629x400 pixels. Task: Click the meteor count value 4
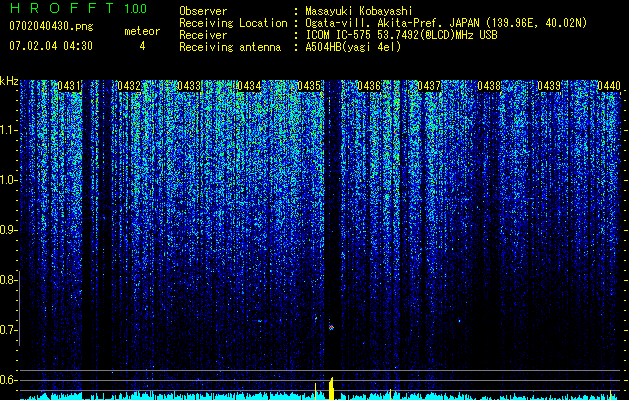point(142,46)
